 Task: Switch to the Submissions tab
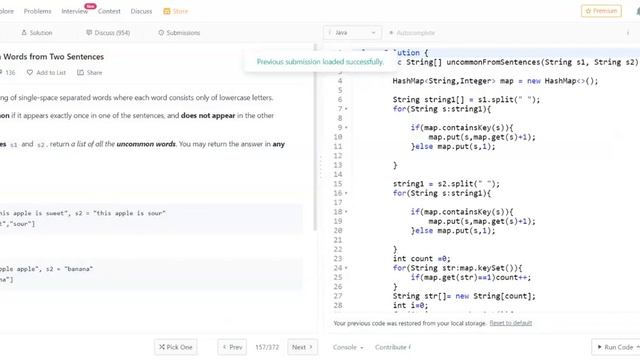(179, 33)
